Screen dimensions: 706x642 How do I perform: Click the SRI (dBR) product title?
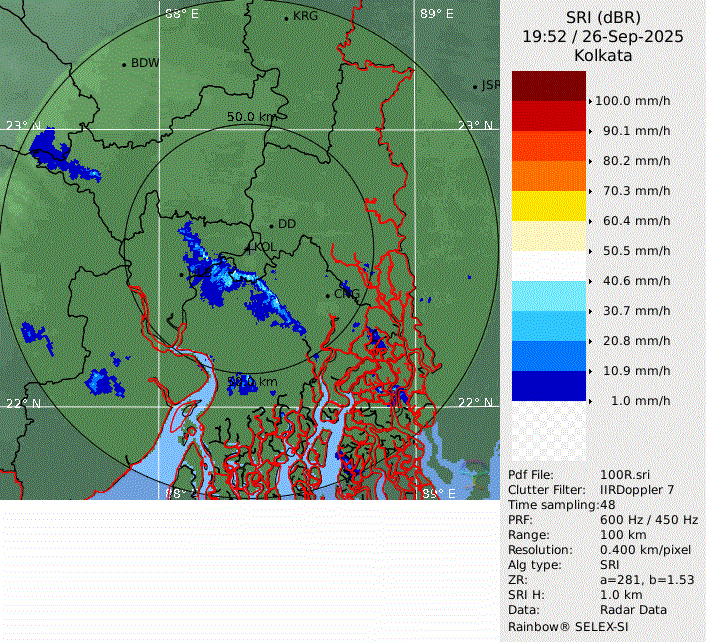click(603, 17)
